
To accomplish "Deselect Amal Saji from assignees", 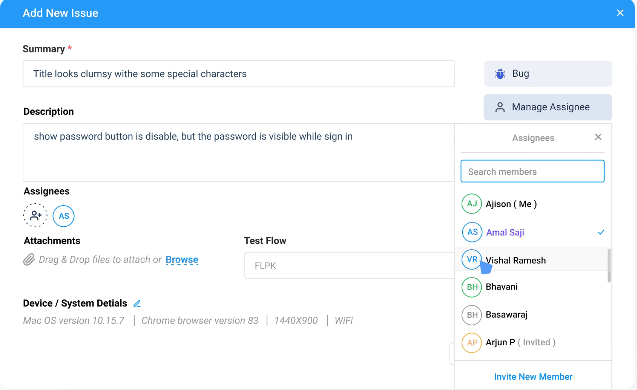I will tap(532, 232).
